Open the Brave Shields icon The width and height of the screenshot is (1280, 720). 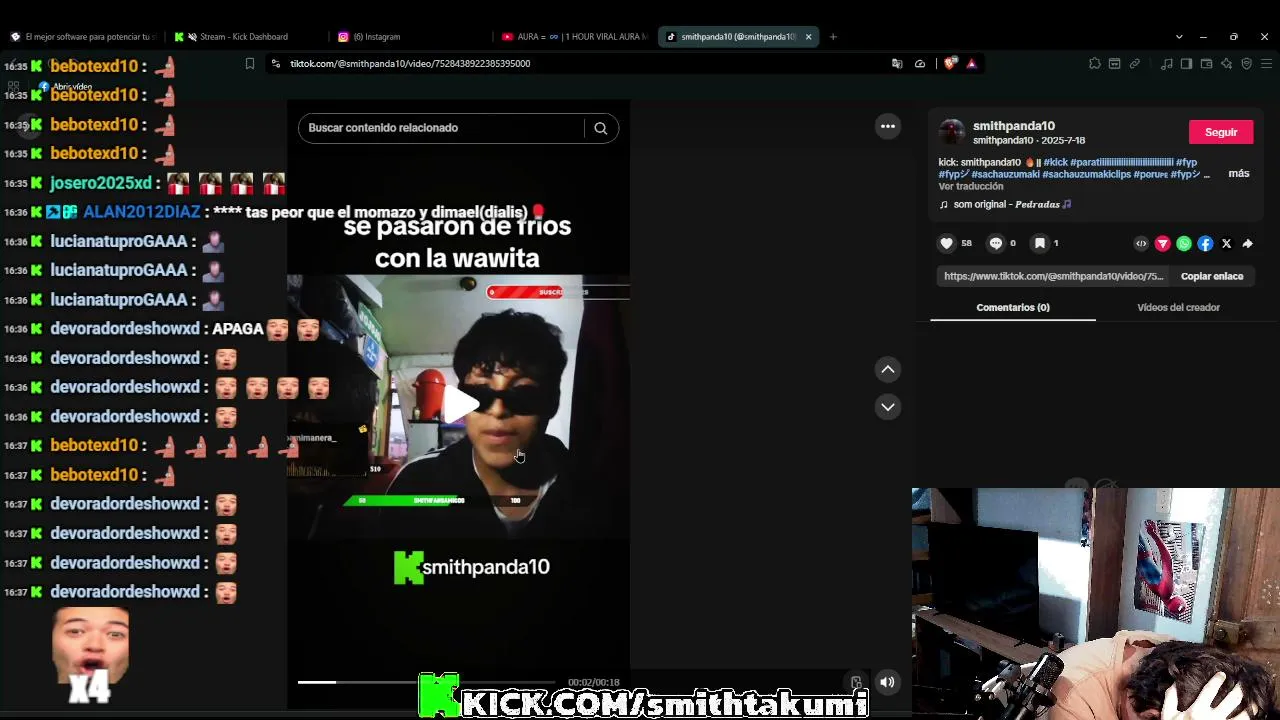pos(950,63)
